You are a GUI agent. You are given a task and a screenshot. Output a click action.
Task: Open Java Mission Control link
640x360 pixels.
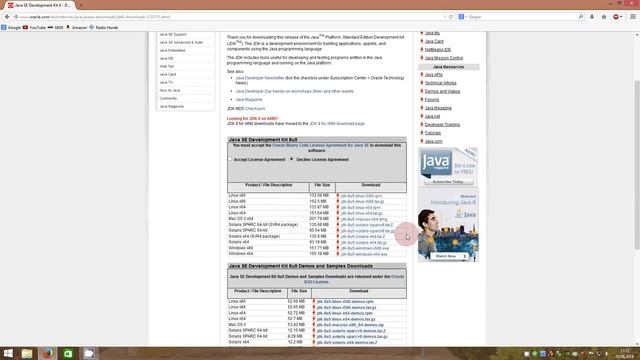pyautogui.click(x=444, y=58)
